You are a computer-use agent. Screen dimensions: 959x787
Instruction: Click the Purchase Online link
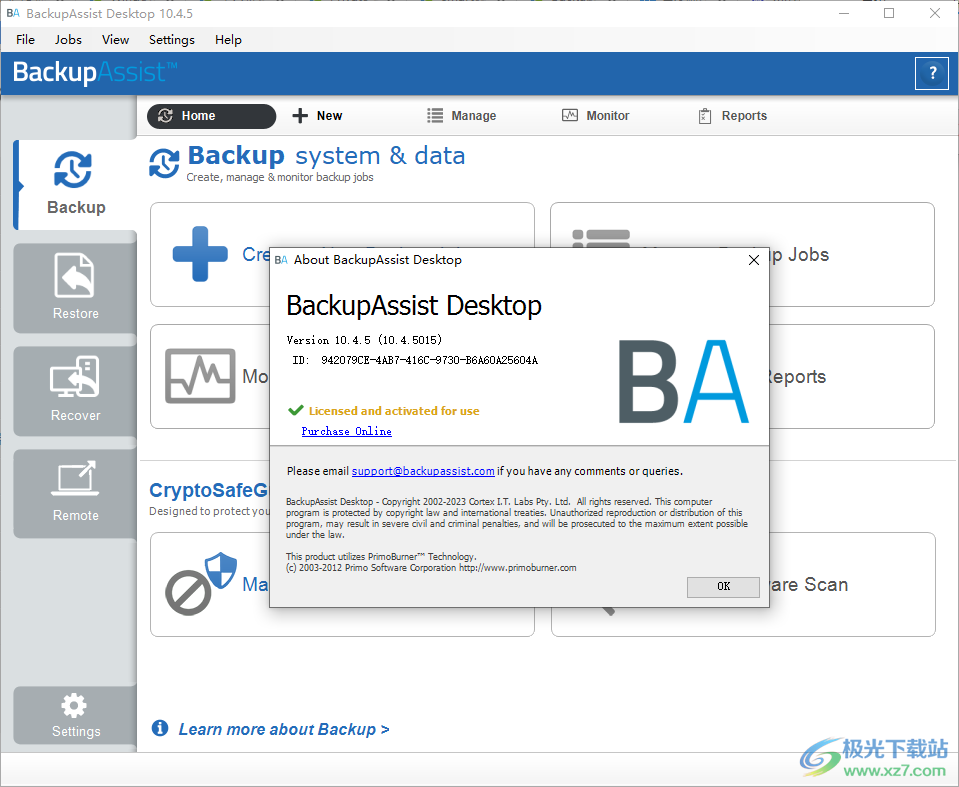coord(346,431)
